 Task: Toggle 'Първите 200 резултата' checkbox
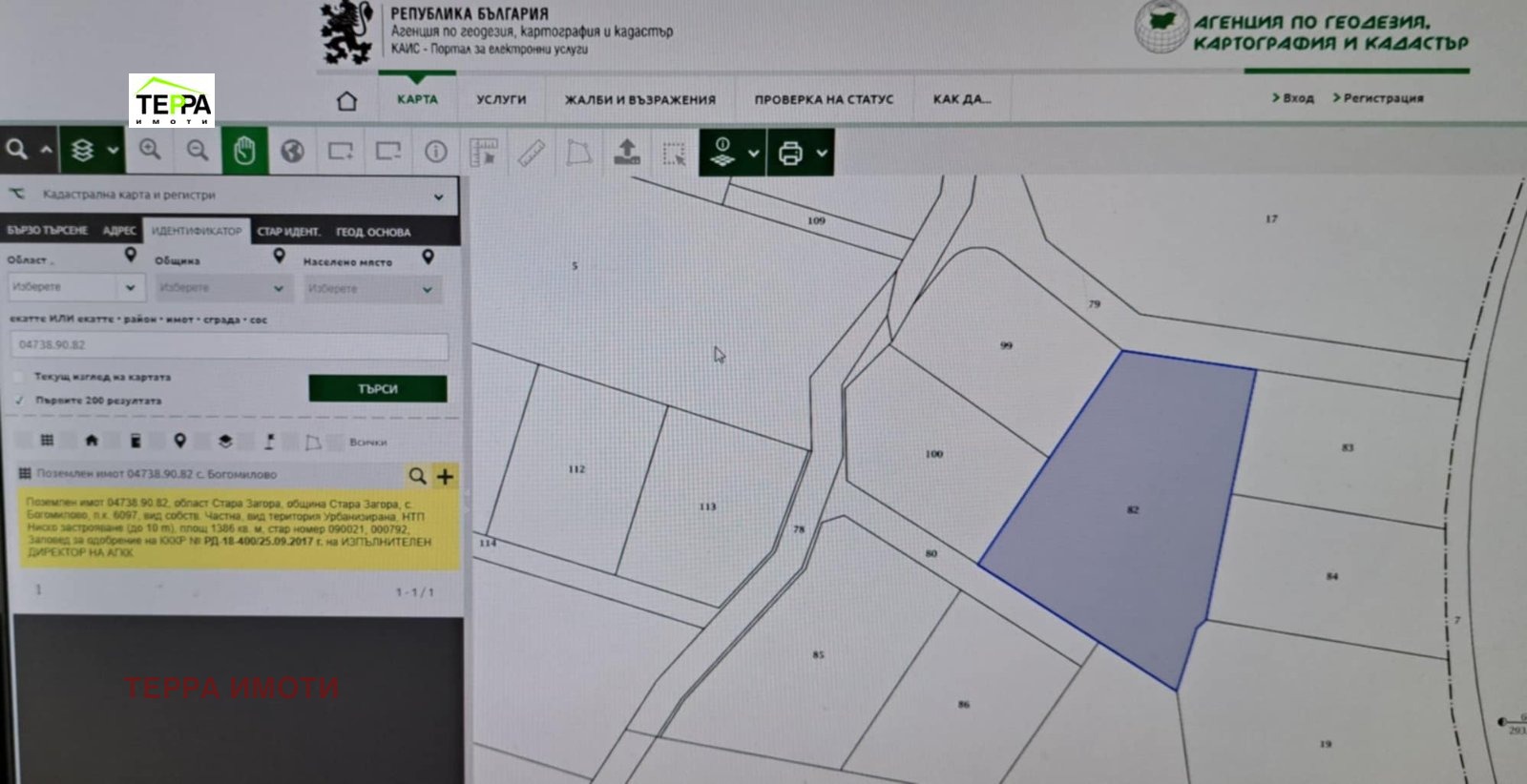[x=19, y=401]
